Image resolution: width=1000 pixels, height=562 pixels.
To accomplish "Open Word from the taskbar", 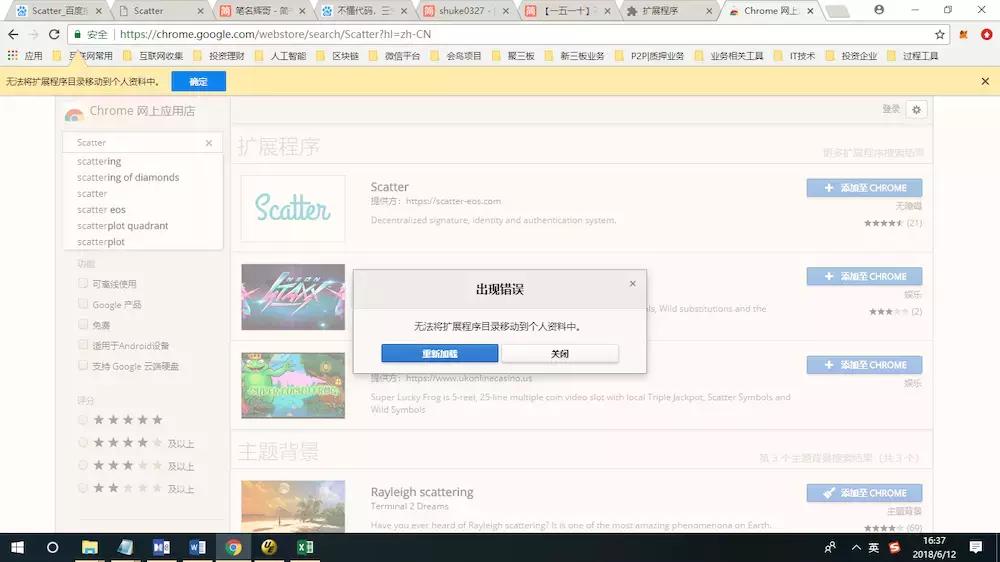I will [x=197, y=547].
